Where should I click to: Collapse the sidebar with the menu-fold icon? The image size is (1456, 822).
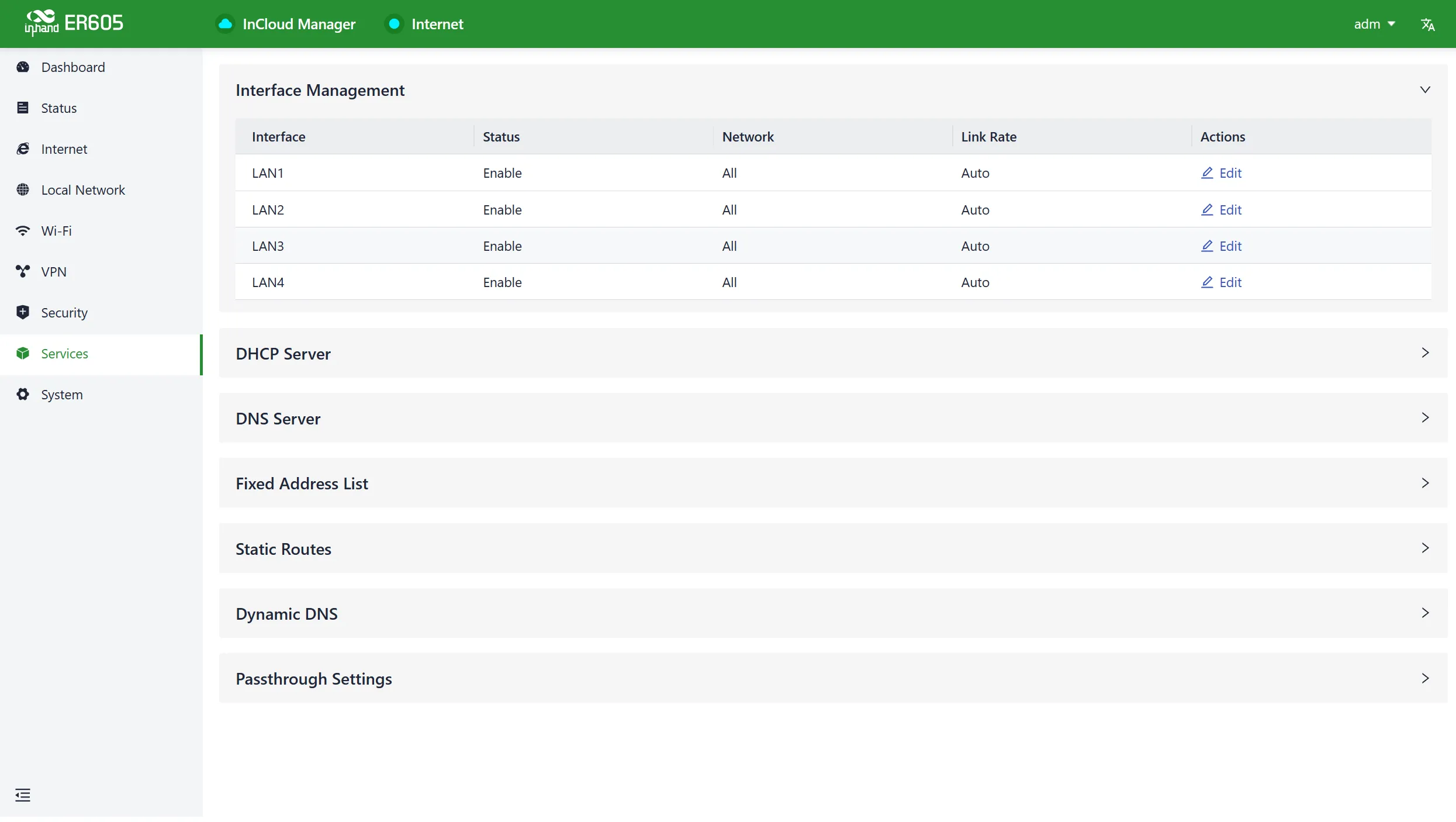[23, 795]
